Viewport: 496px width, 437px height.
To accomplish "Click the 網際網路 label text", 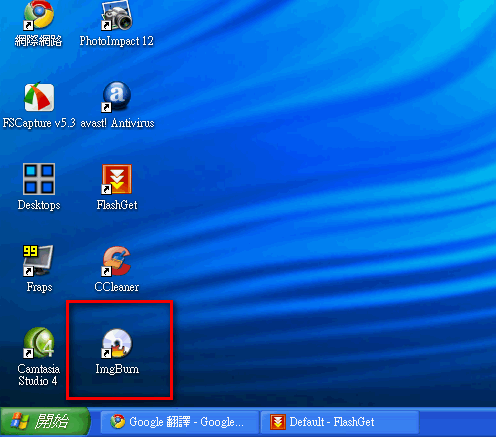I will pyautogui.click(x=38, y=41).
